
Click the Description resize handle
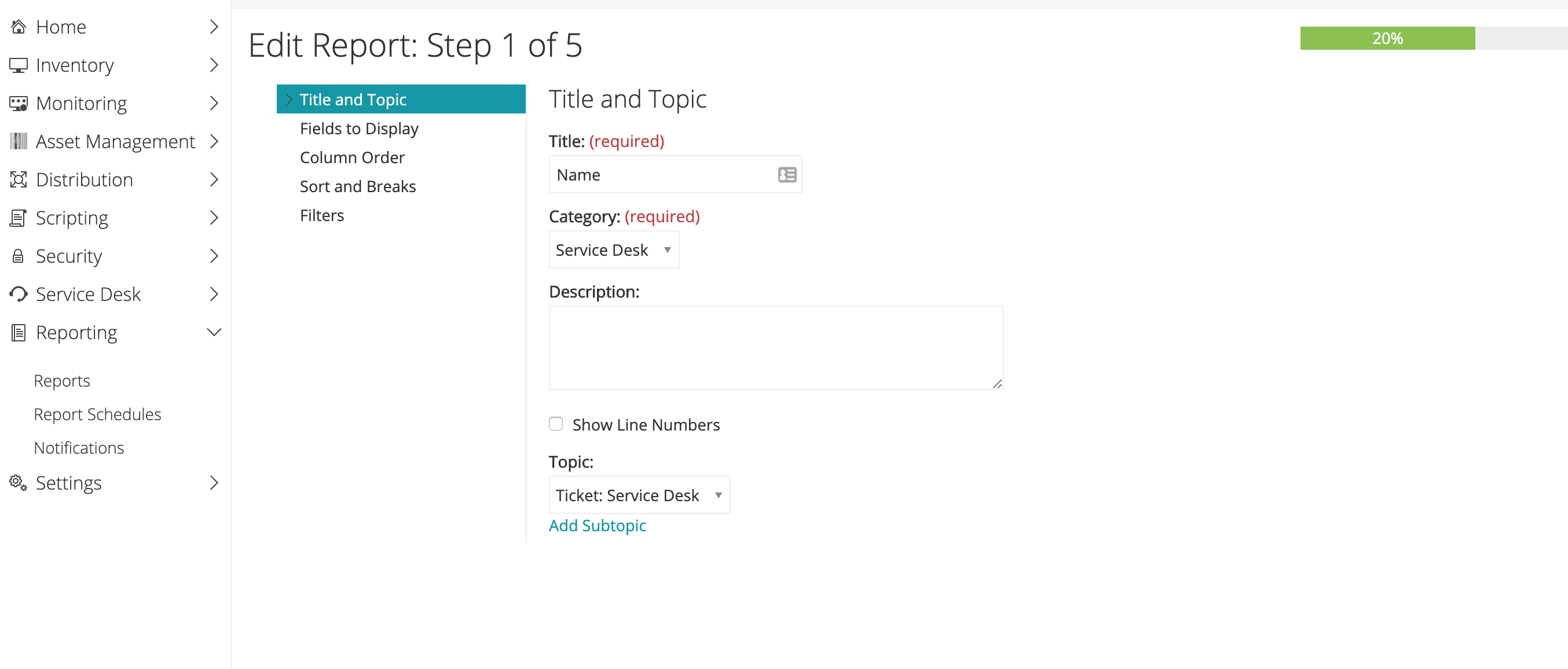997,384
